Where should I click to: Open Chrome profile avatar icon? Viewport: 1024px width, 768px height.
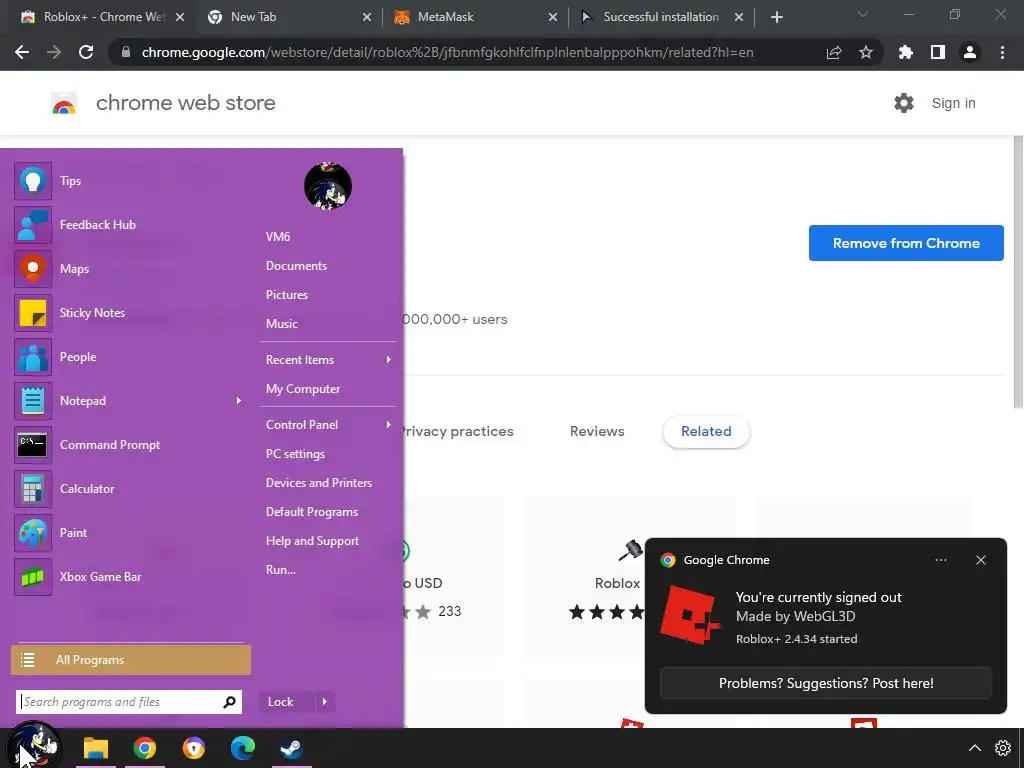970,52
